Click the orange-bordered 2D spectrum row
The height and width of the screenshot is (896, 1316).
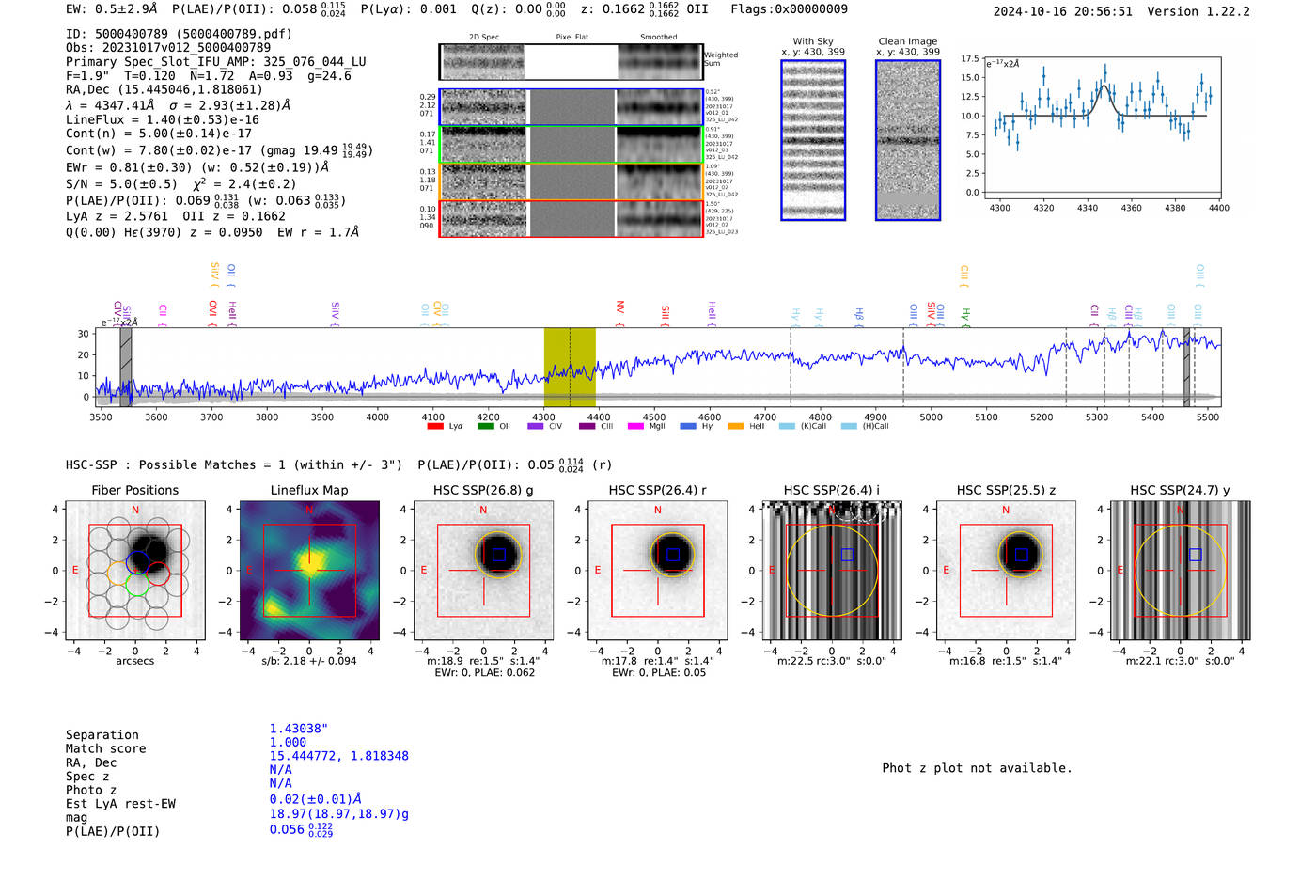pos(571,181)
